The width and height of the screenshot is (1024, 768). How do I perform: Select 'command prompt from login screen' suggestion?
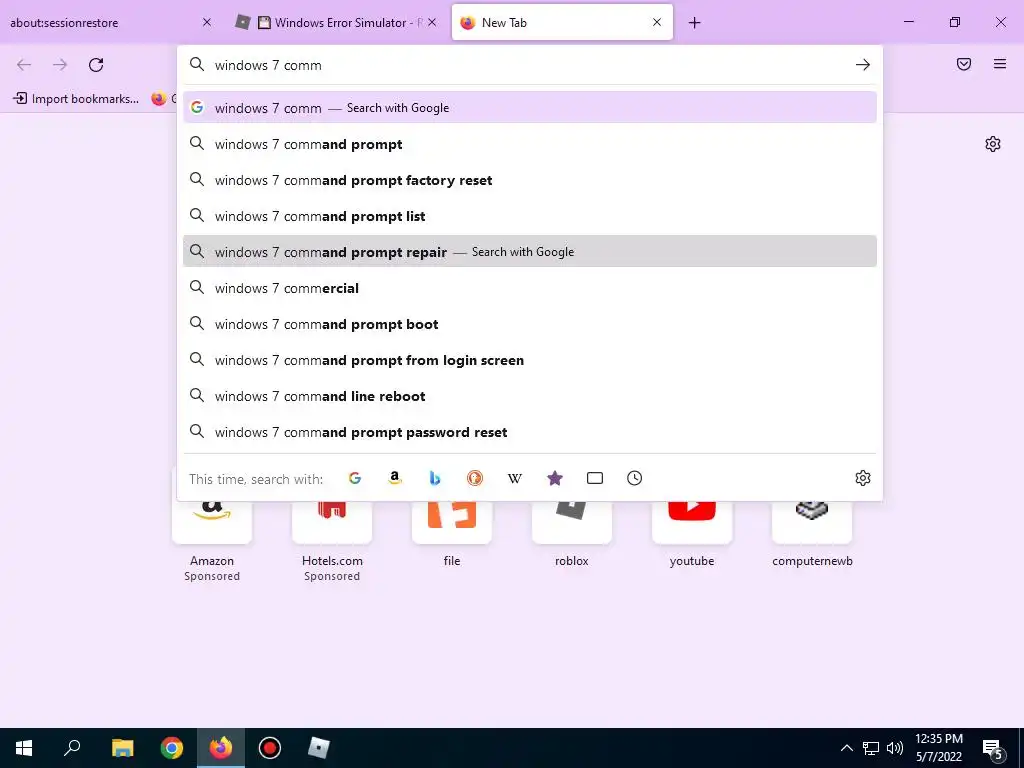point(530,360)
